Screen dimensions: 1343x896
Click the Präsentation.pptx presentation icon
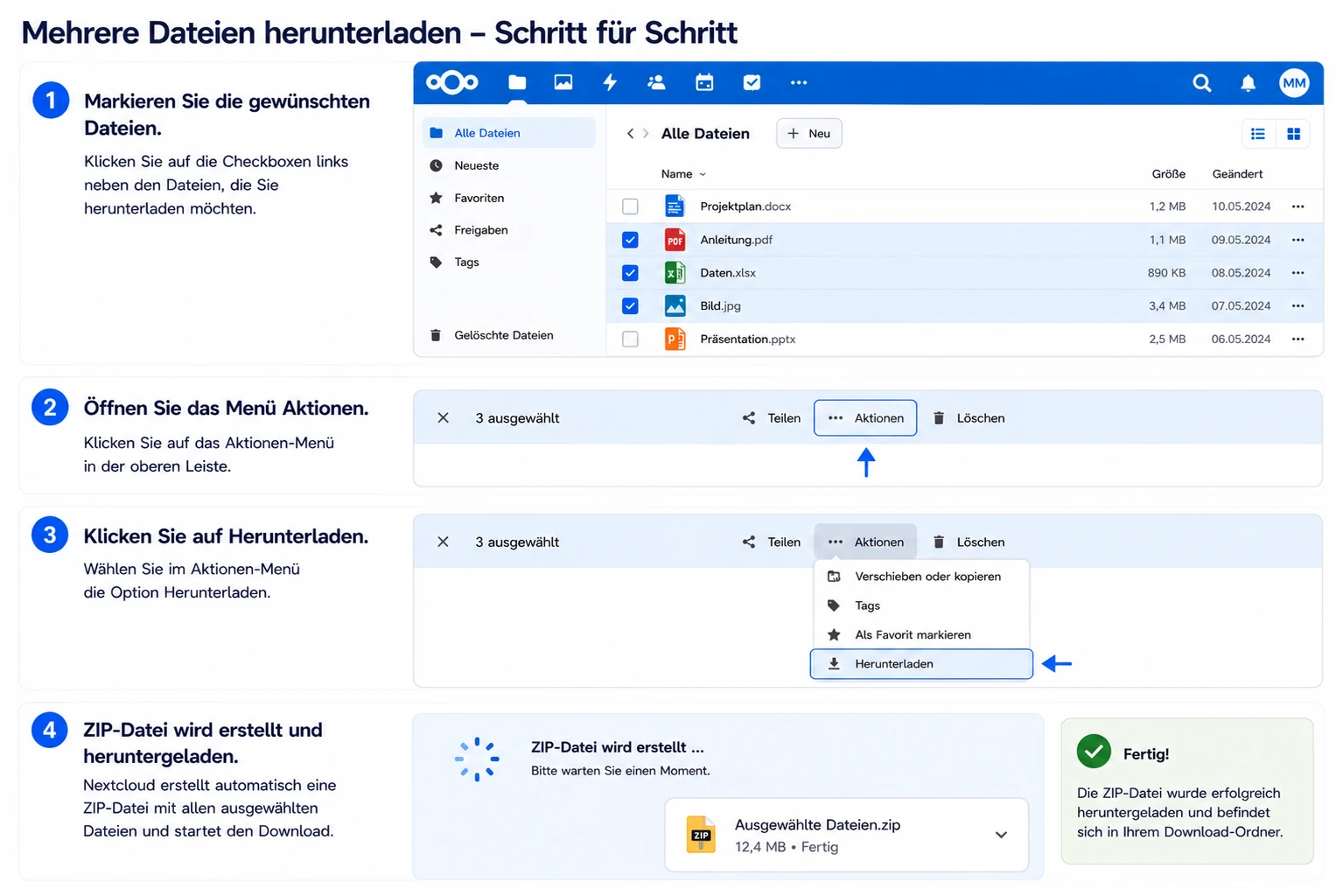675,339
